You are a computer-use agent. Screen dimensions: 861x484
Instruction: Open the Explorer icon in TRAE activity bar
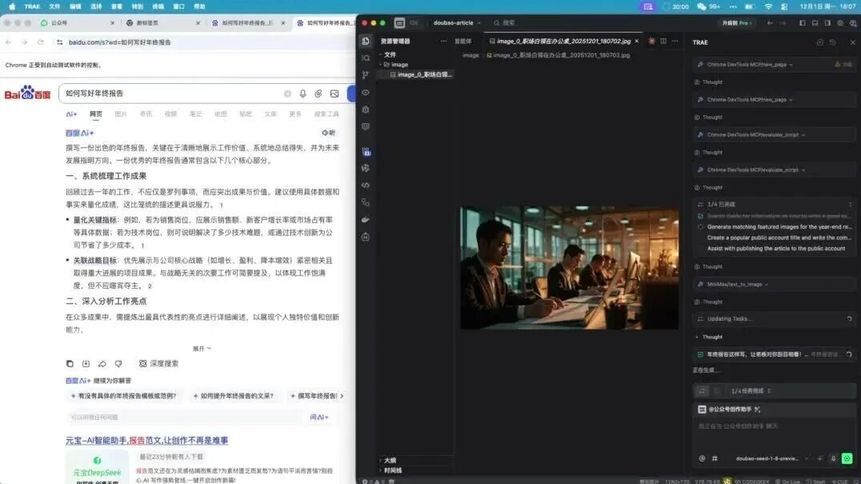pyautogui.click(x=366, y=41)
